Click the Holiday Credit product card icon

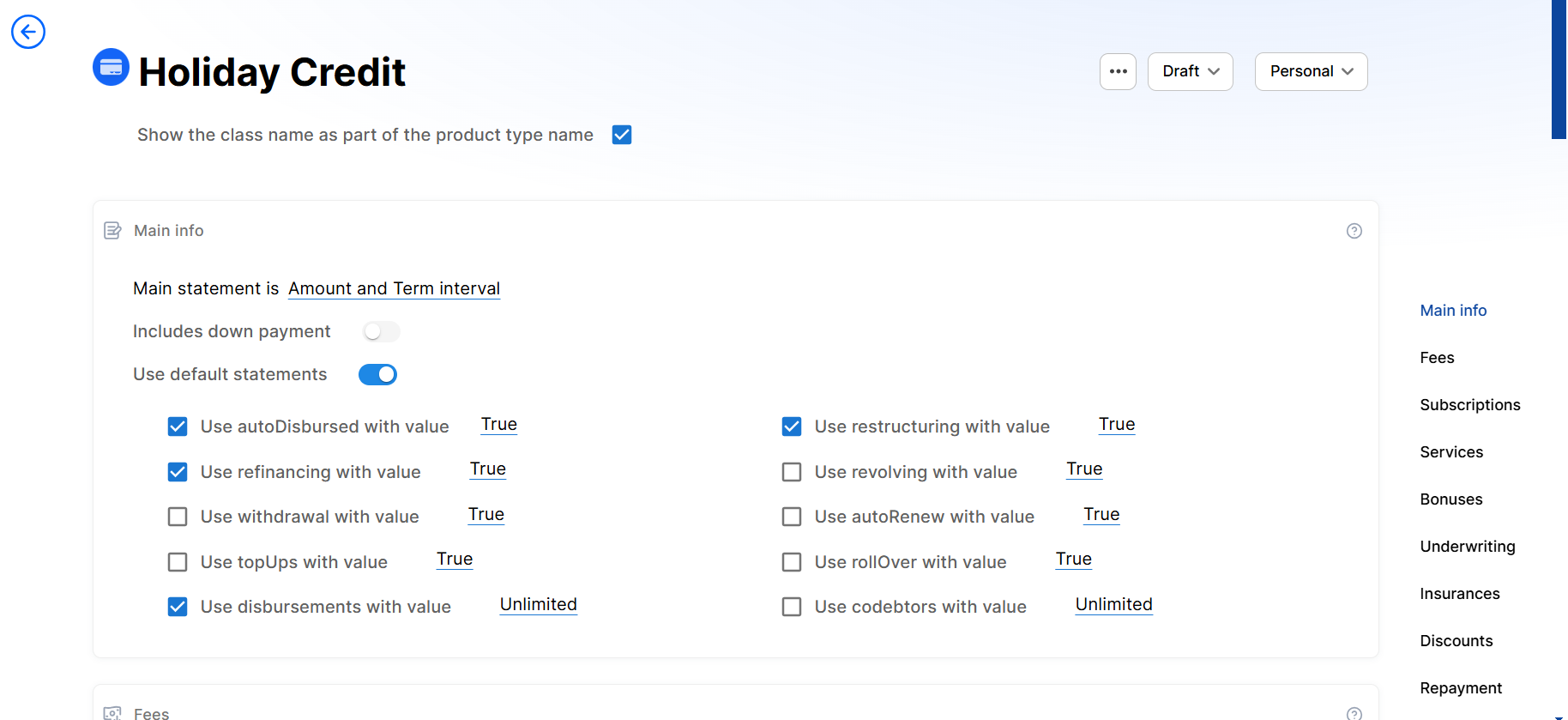pos(112,67)
